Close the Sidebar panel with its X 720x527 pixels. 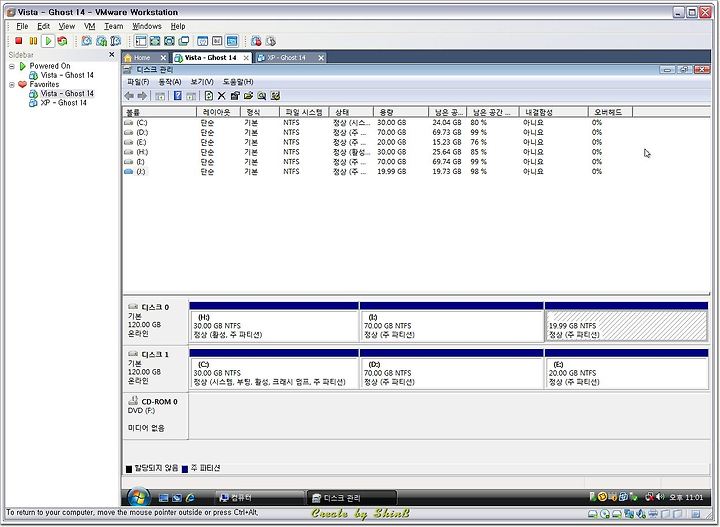(x=112, y=55)
